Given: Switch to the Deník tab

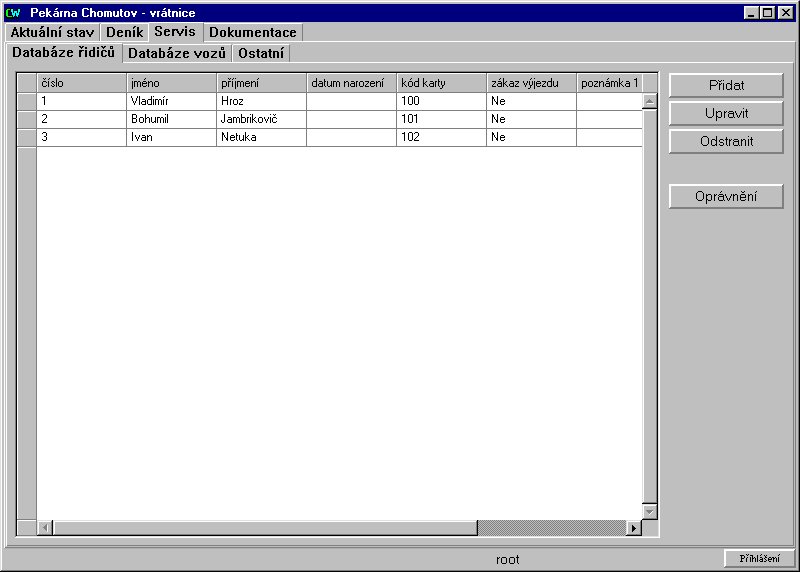Looking at the screenshot, I should [x=125, y=32].
